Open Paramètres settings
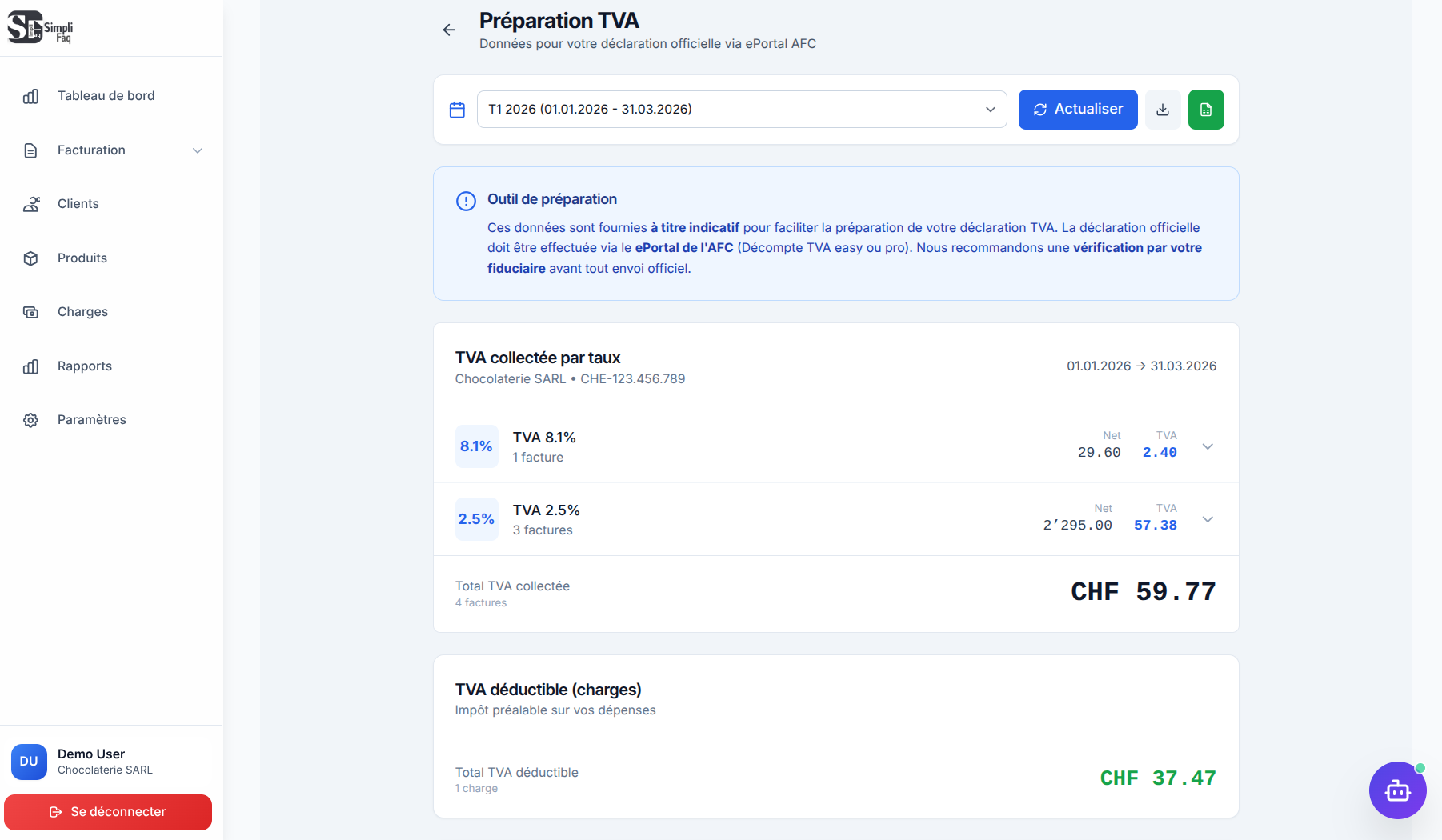Image resolution: width=1442 pixels, height=840 pixels. pos(91,419)
